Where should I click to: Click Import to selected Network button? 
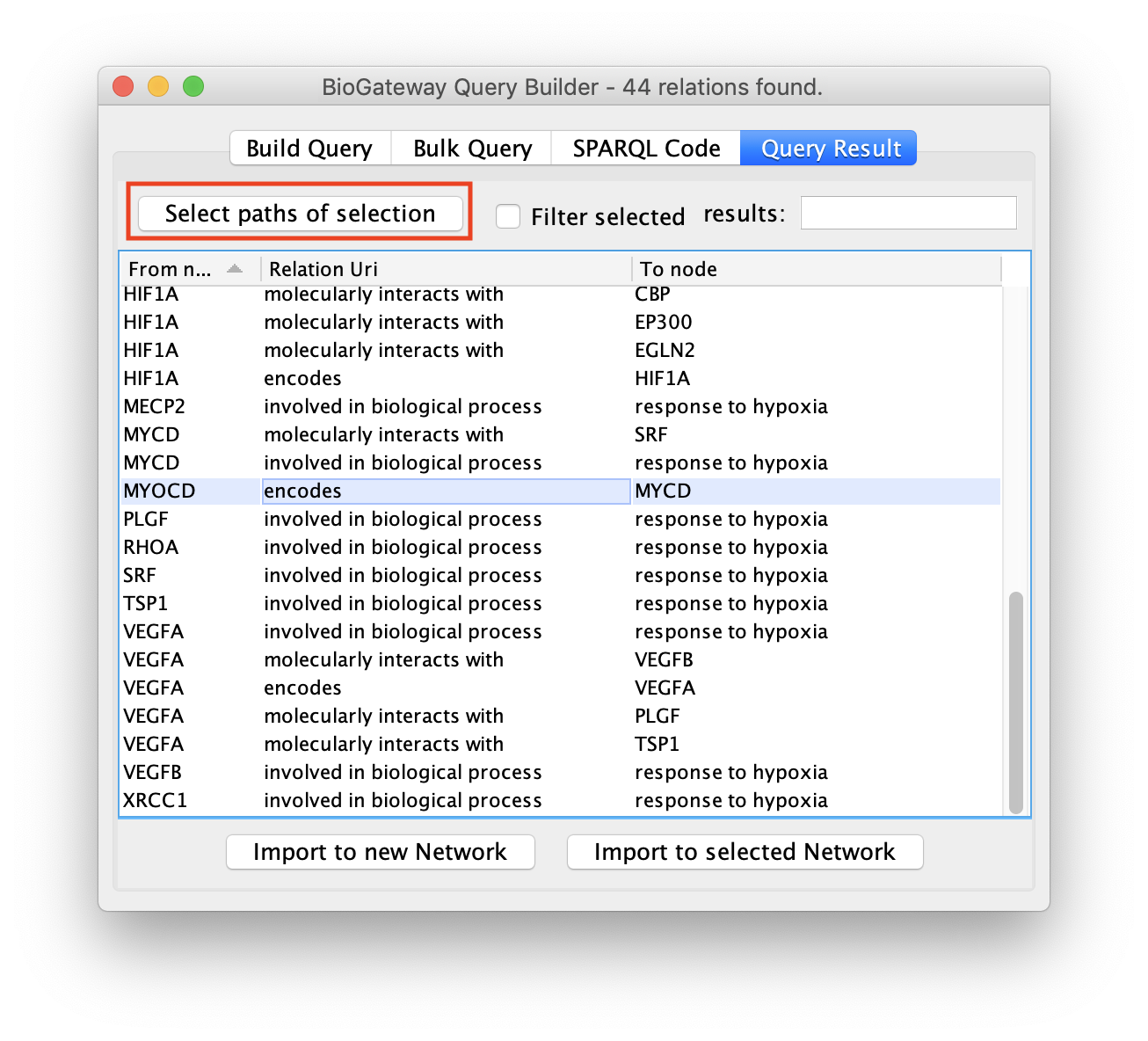tap(745, 852)
